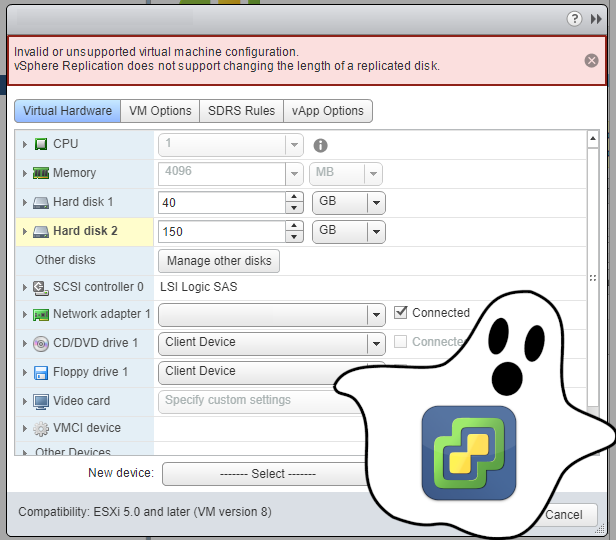Screen dimensions: 616x540
Task: Click Manage other disks button
Action: click(x=219, y=261)
